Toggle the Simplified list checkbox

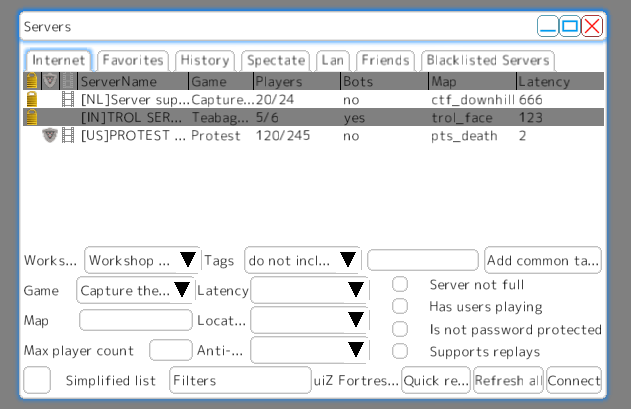tap(38, 380)
